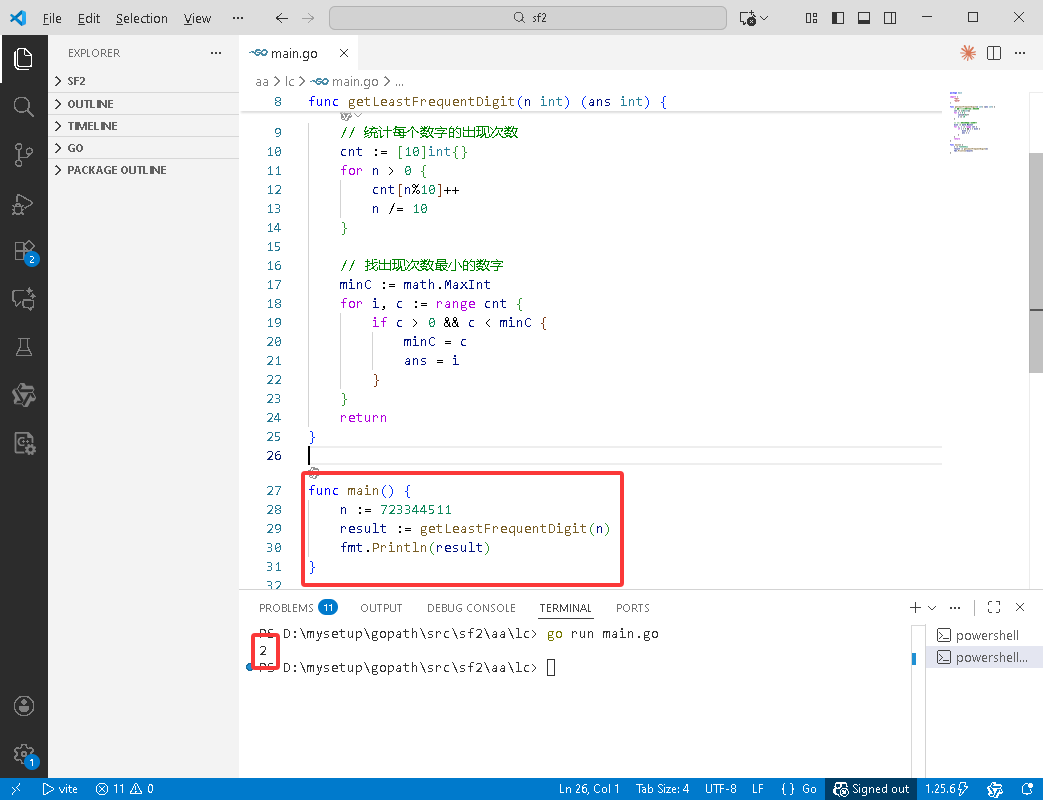Open terminal panel more actions ellipsis
Image resolution: width=1043 pixels, height=800 pixels.
[x=955, y=607]
